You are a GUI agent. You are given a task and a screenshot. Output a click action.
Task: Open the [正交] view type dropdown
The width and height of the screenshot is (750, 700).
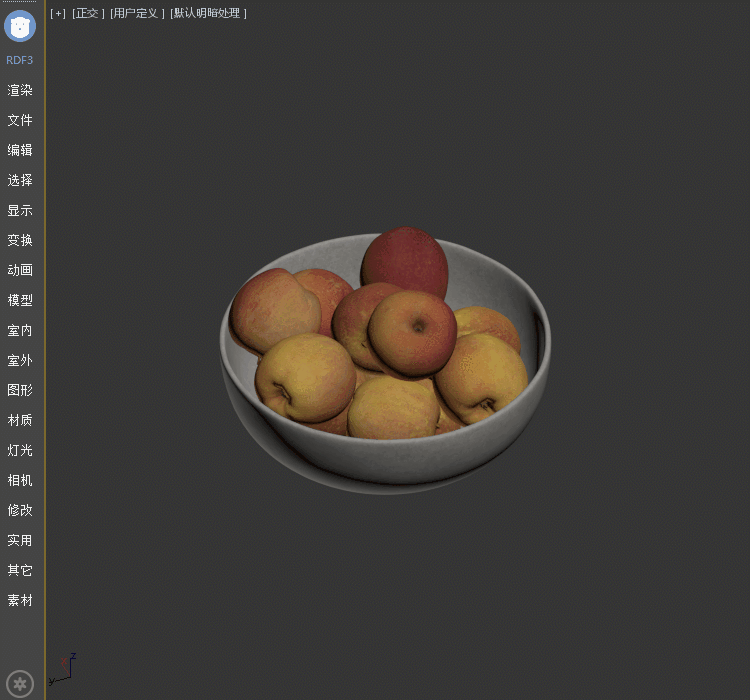pos(88,13)
